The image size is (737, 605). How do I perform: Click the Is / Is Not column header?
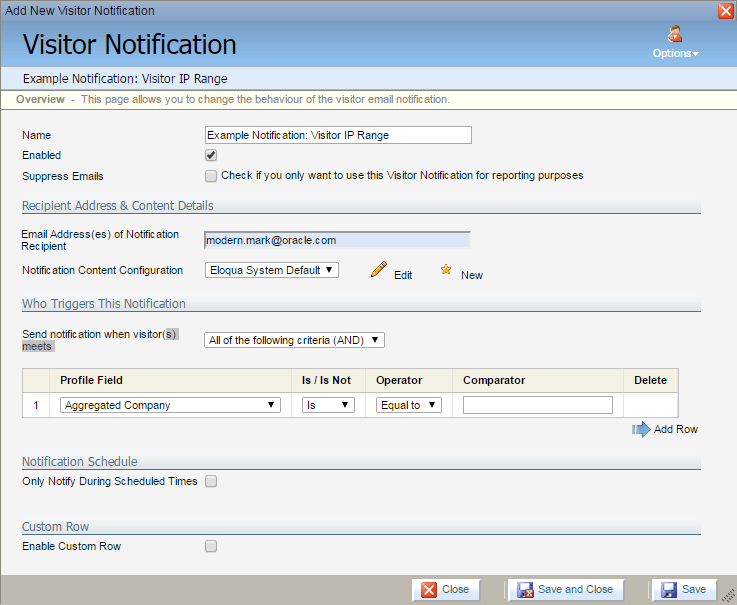coord(326,380)
